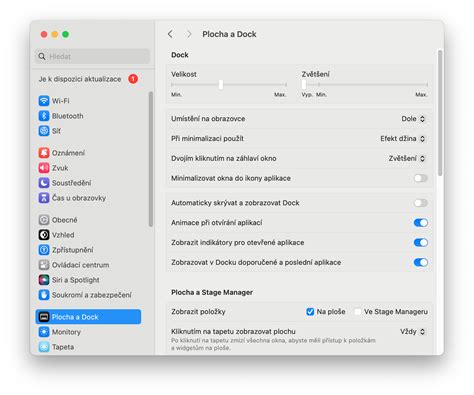The height and width of the screenshot is (395, 474).
Task: Go back with the left chevron
Action: pos(170,34)
